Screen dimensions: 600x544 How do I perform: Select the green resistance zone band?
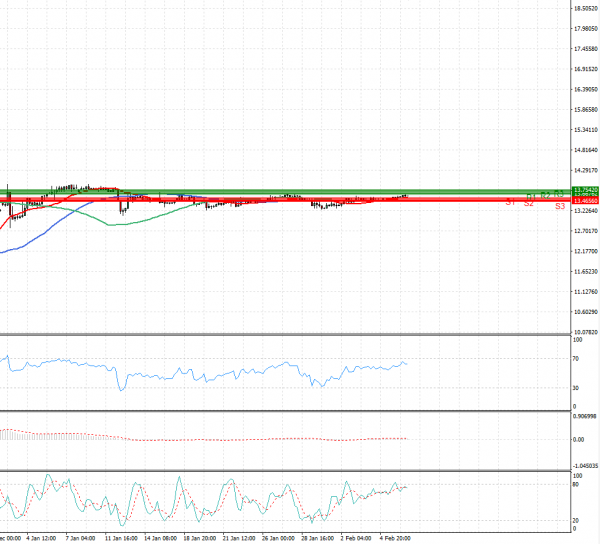coord(300,190)
